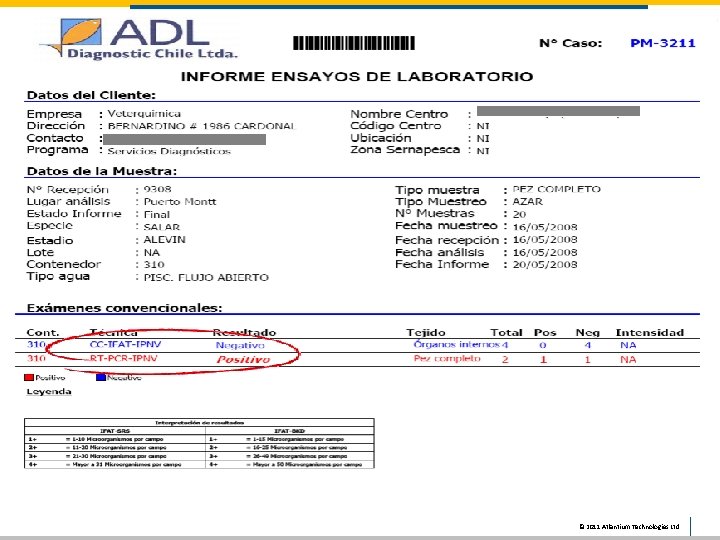Select the Tipo Muestreo value AZAR
Viewport: 720px width, 540px height.
528,202
